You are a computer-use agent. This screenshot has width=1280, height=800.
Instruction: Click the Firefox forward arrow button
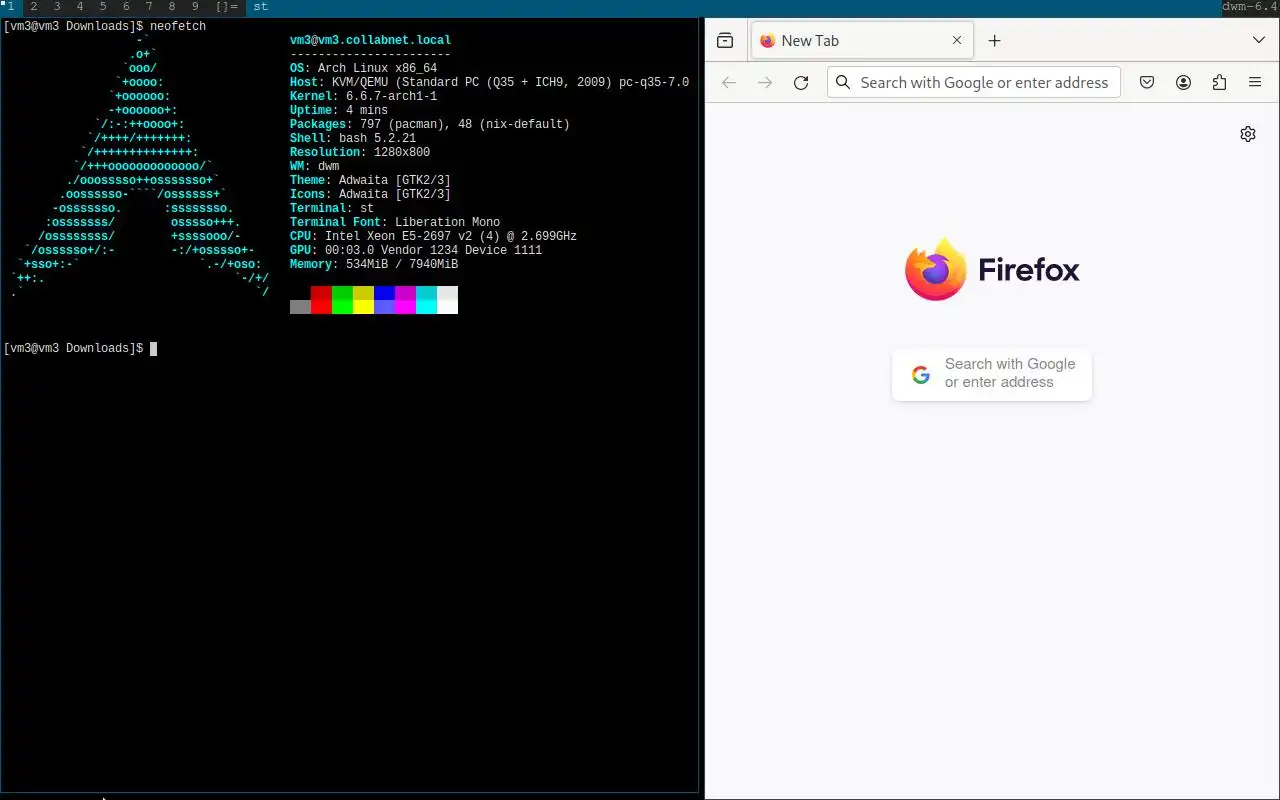click(x=765, y=83)
